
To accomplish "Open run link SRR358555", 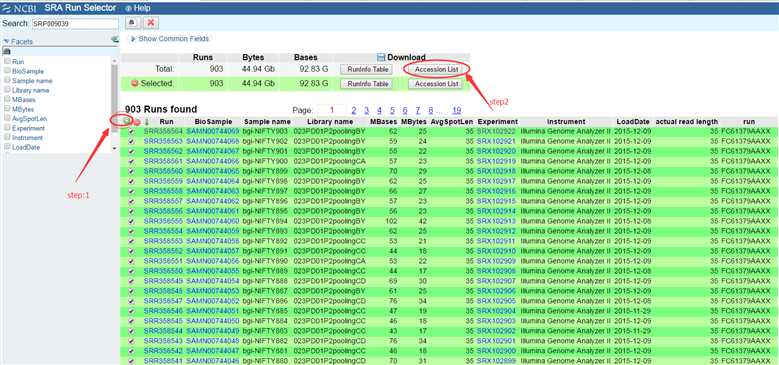I will click(x=163, y=221).
